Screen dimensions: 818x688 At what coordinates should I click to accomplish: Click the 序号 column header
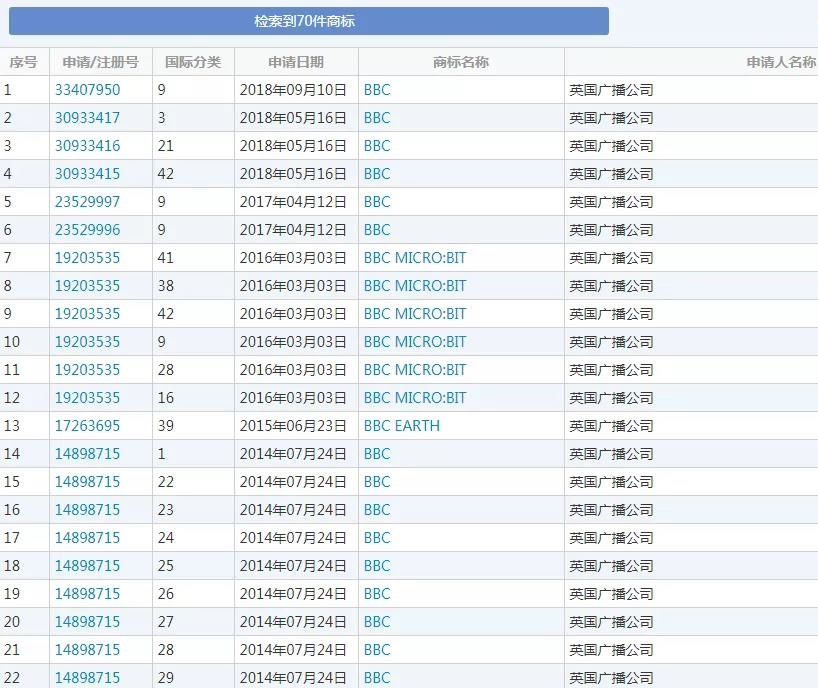click(23, 62)
